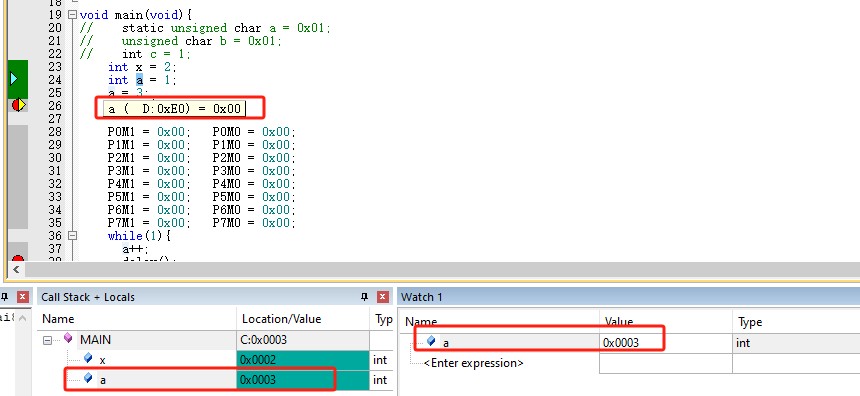Click the 0x0003 value of a in Locals
860x396 pixels.
[x=258, y=380]
